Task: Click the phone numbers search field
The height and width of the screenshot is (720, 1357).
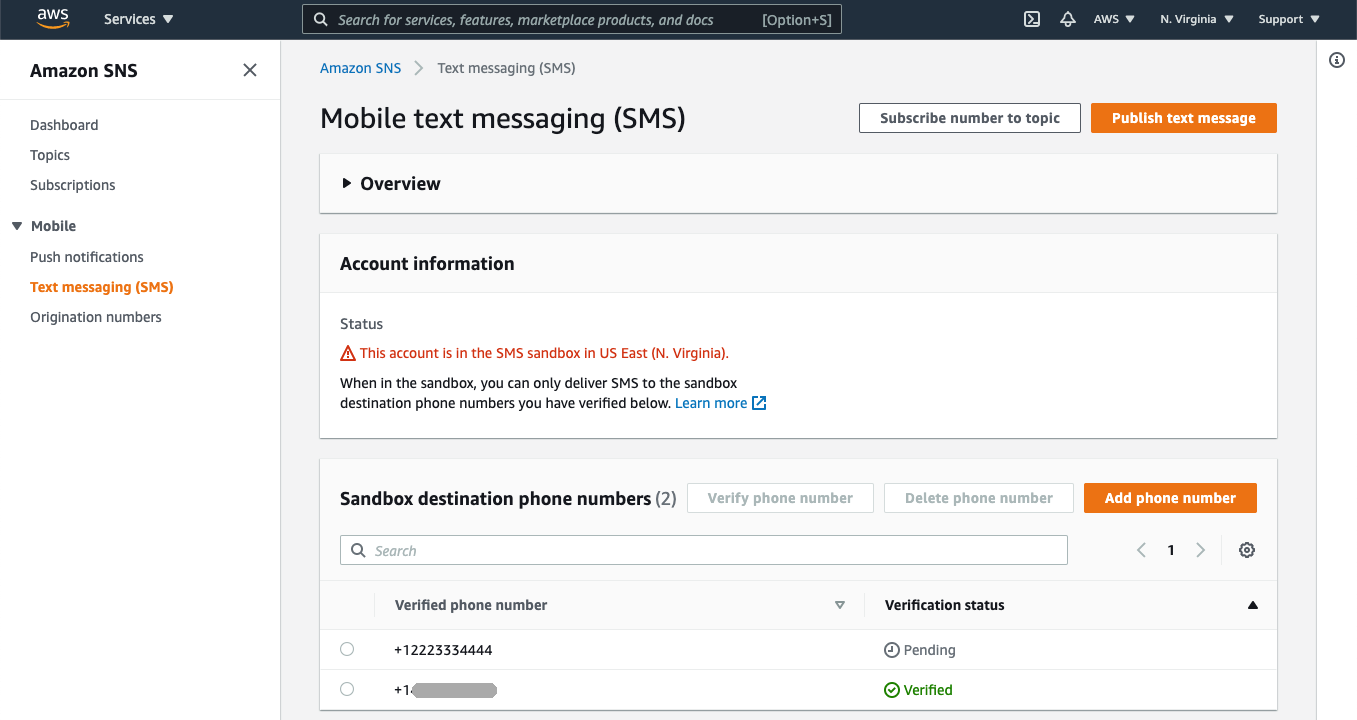Action: [704, 550]
